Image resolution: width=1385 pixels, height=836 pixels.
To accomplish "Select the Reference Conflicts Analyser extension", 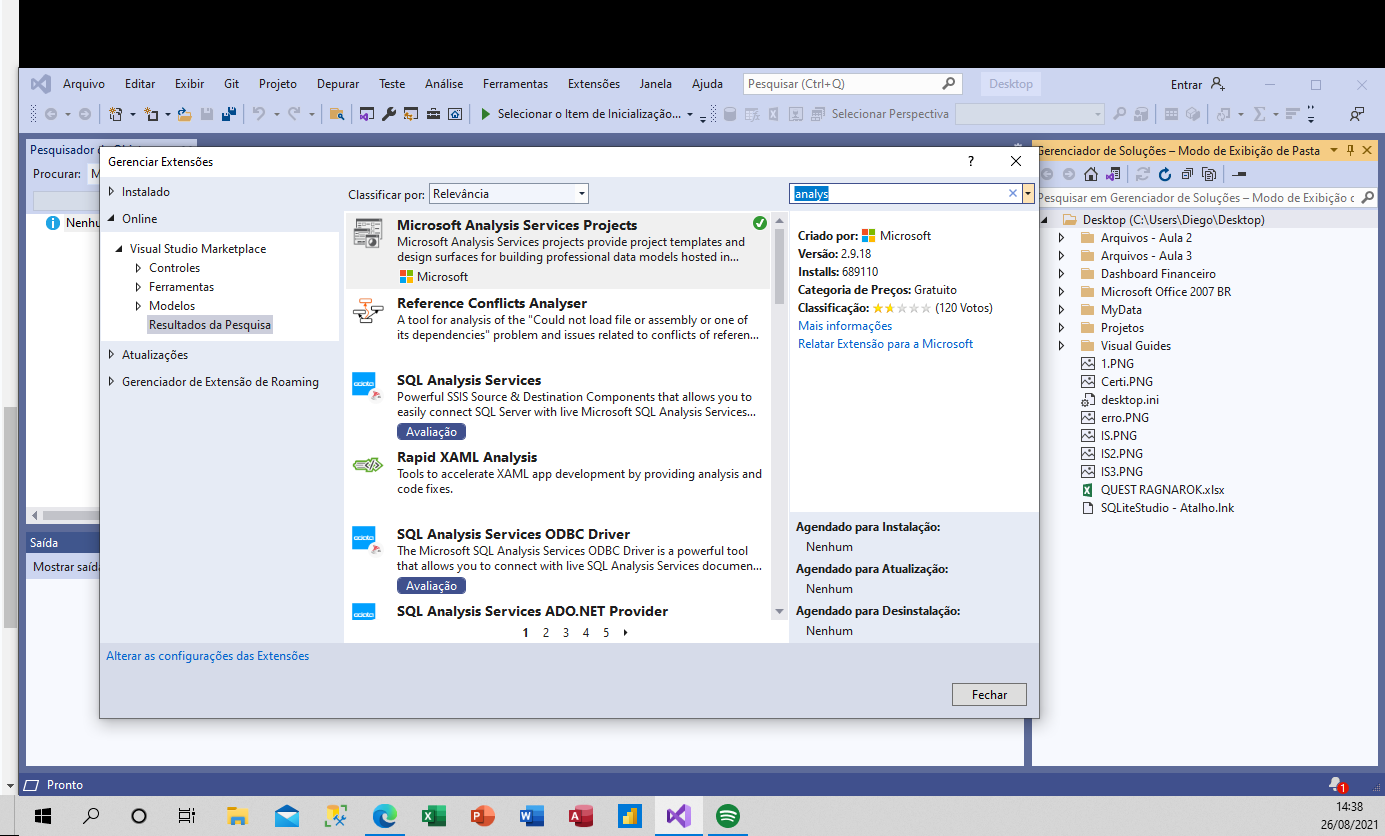I will [559, 319].
